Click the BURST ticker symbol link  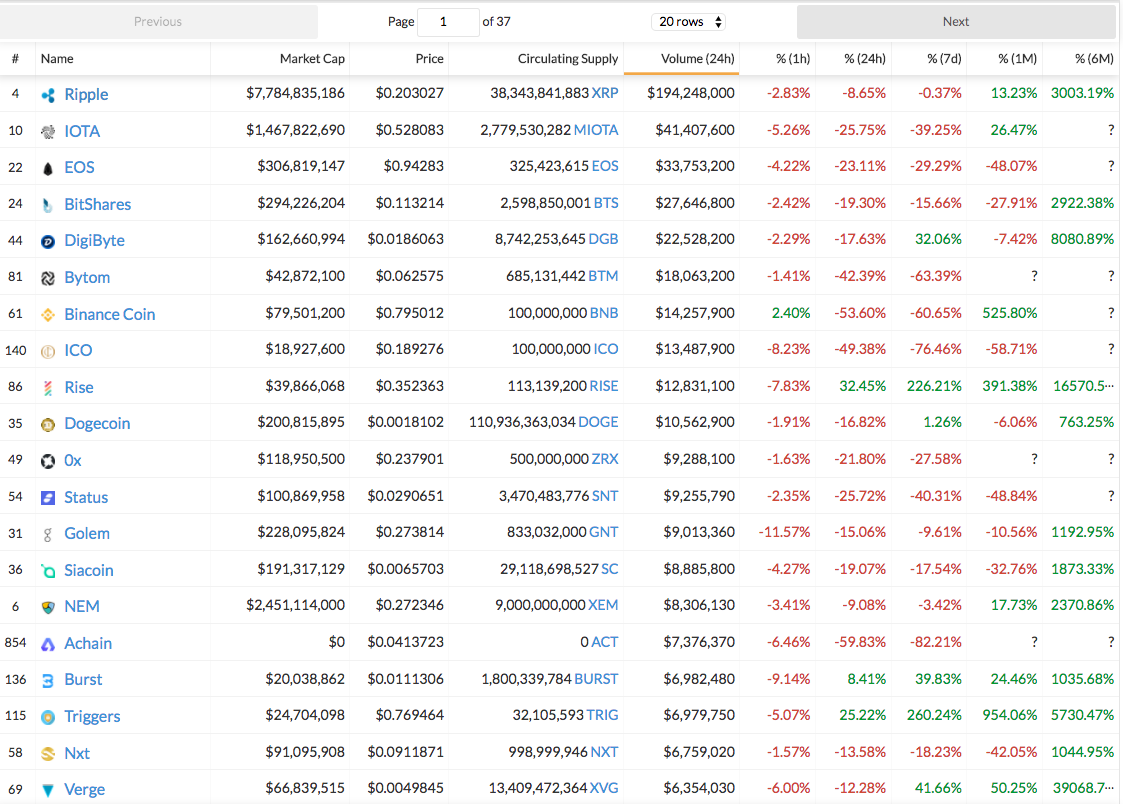pos(597,679)
